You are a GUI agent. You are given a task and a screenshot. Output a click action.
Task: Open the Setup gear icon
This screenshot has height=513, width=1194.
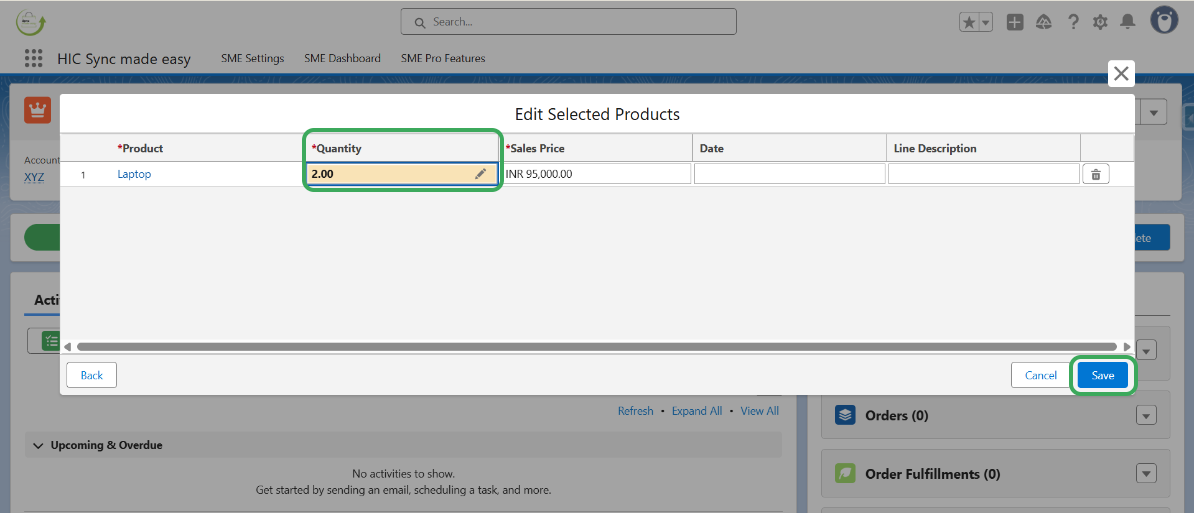1100,22
